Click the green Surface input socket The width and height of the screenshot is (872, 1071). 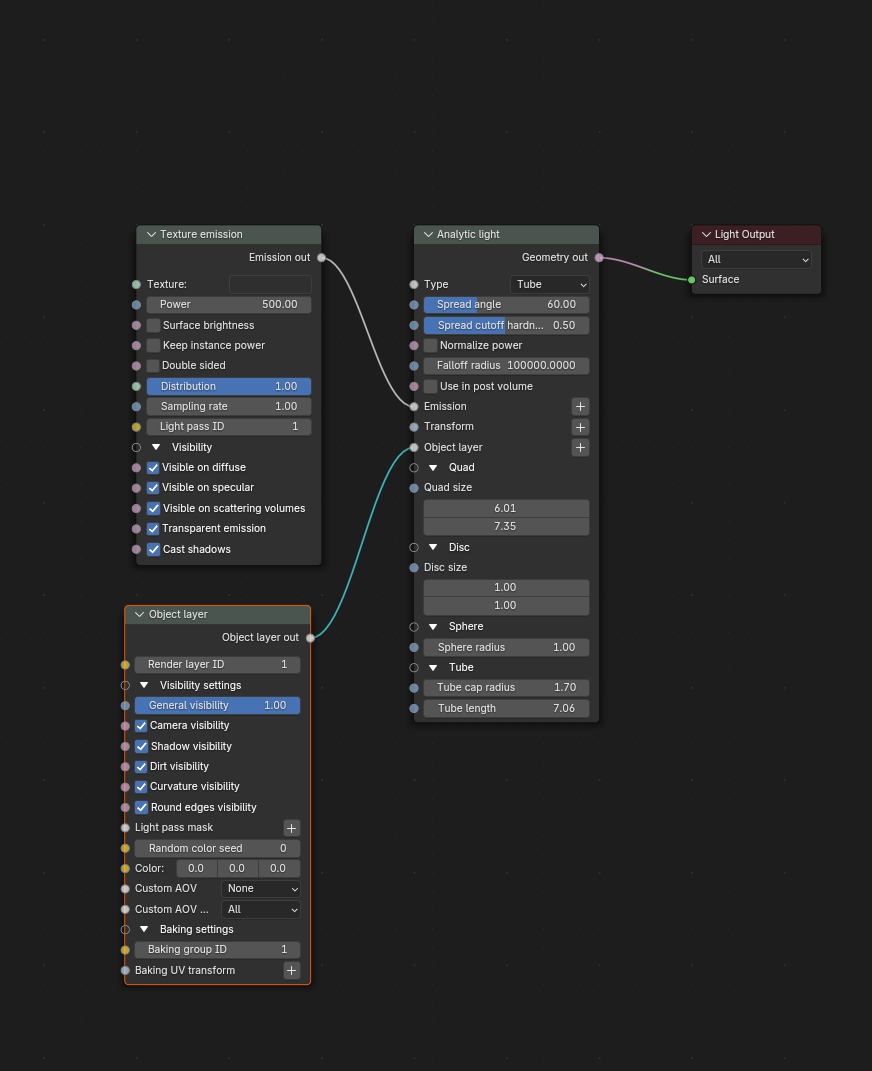tap(692, 279)
